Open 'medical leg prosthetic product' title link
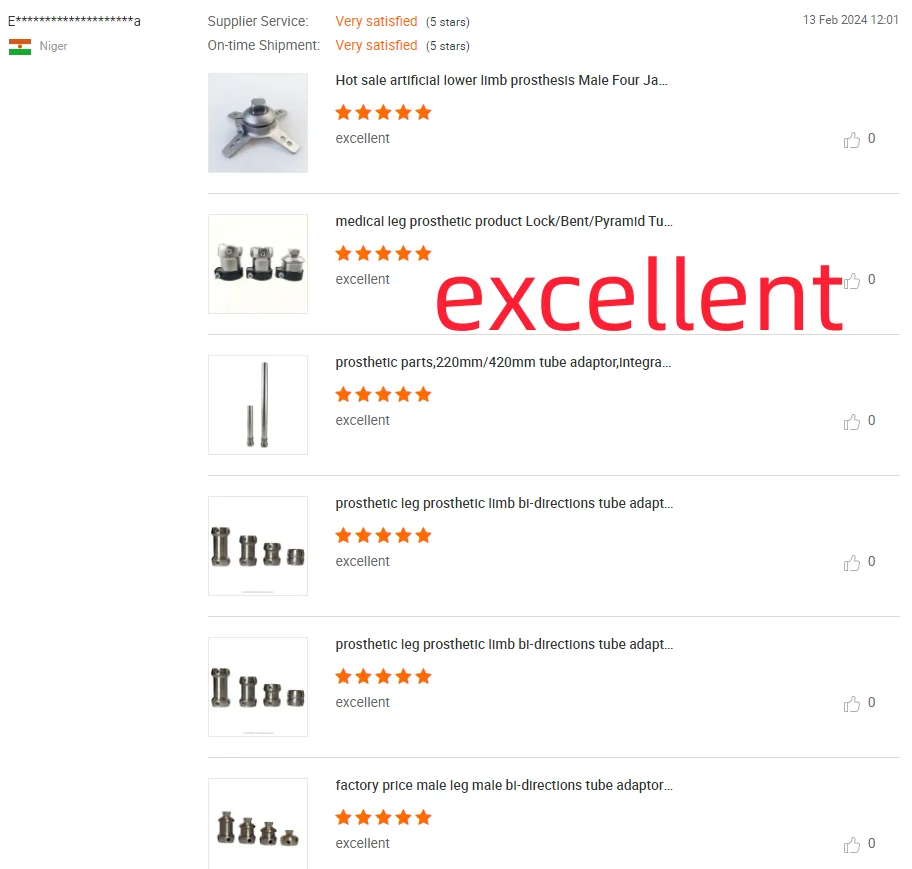The image size is (912, 869). pos(504,222)
